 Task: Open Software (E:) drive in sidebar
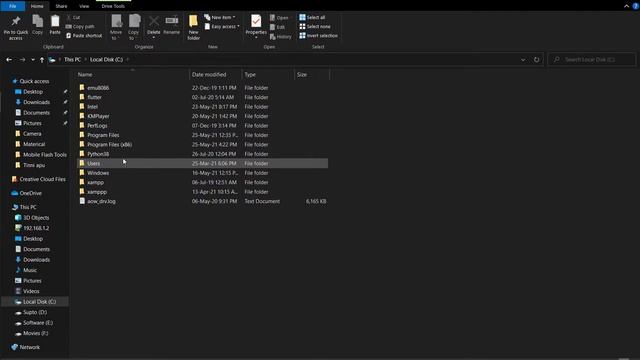pos(38,322)
